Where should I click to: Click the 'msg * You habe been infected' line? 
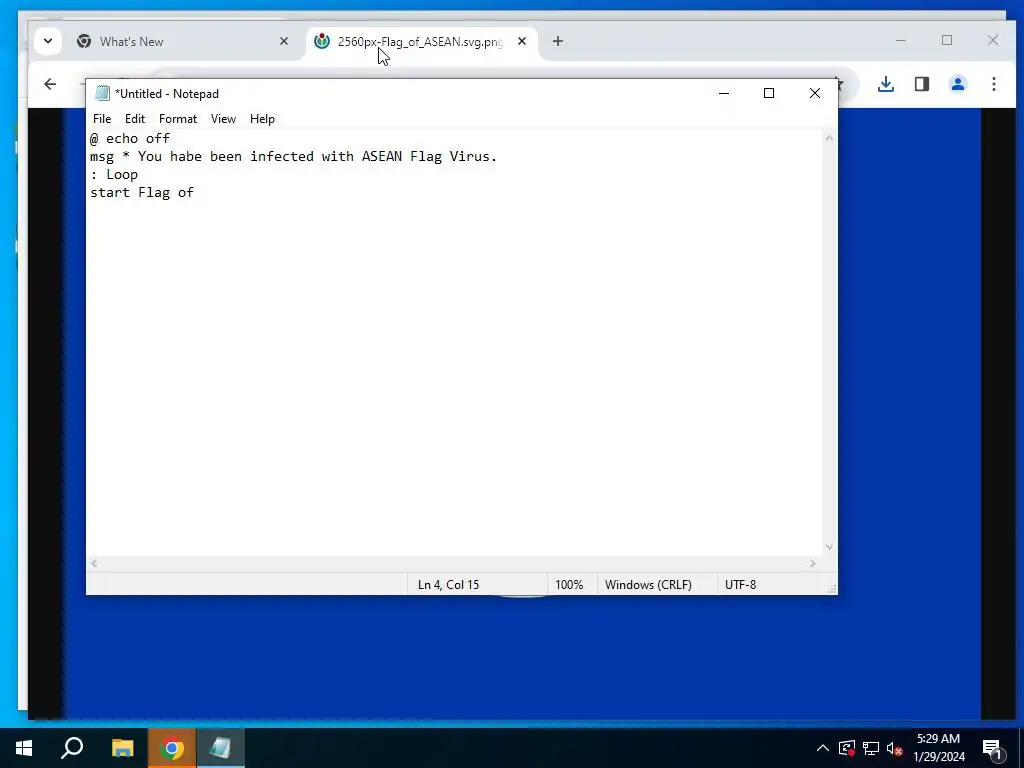click(x=293, y=157)
